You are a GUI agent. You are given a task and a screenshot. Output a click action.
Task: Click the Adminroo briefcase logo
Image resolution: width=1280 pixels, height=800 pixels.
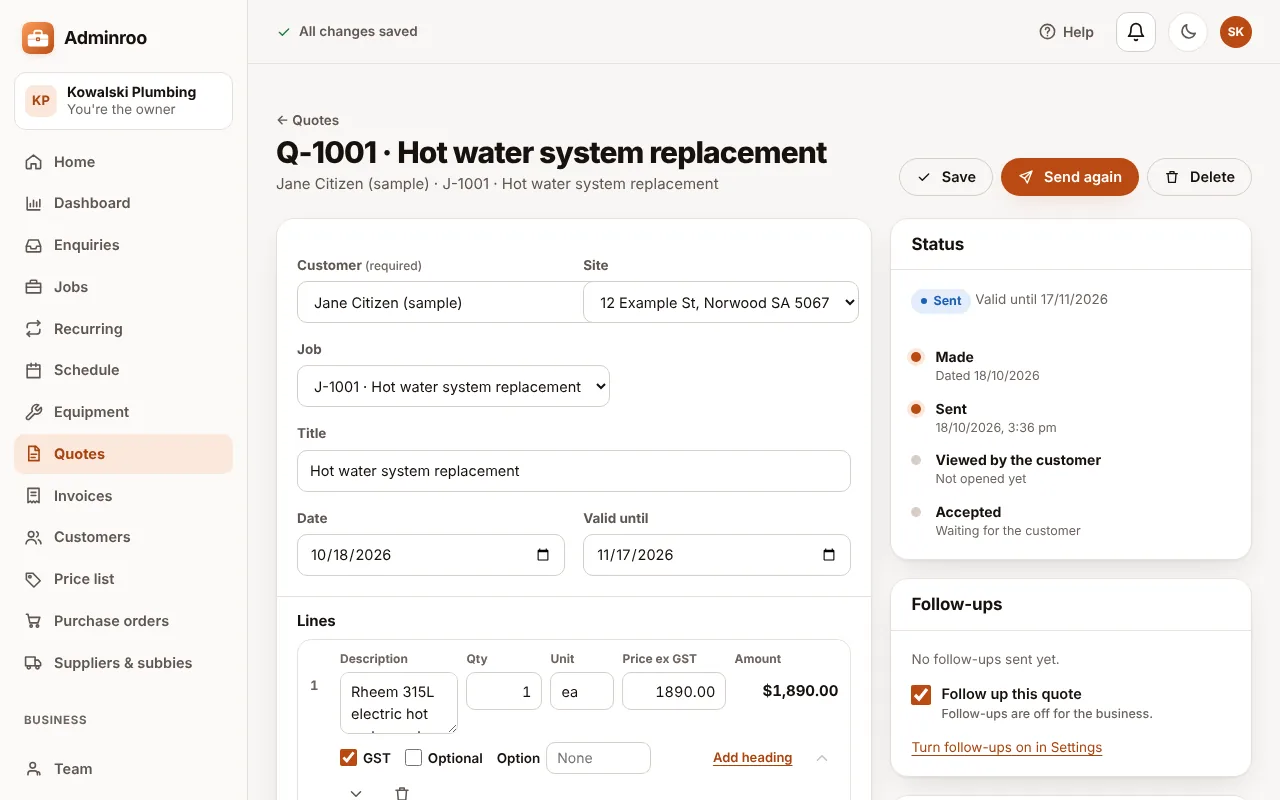[38, 38]
